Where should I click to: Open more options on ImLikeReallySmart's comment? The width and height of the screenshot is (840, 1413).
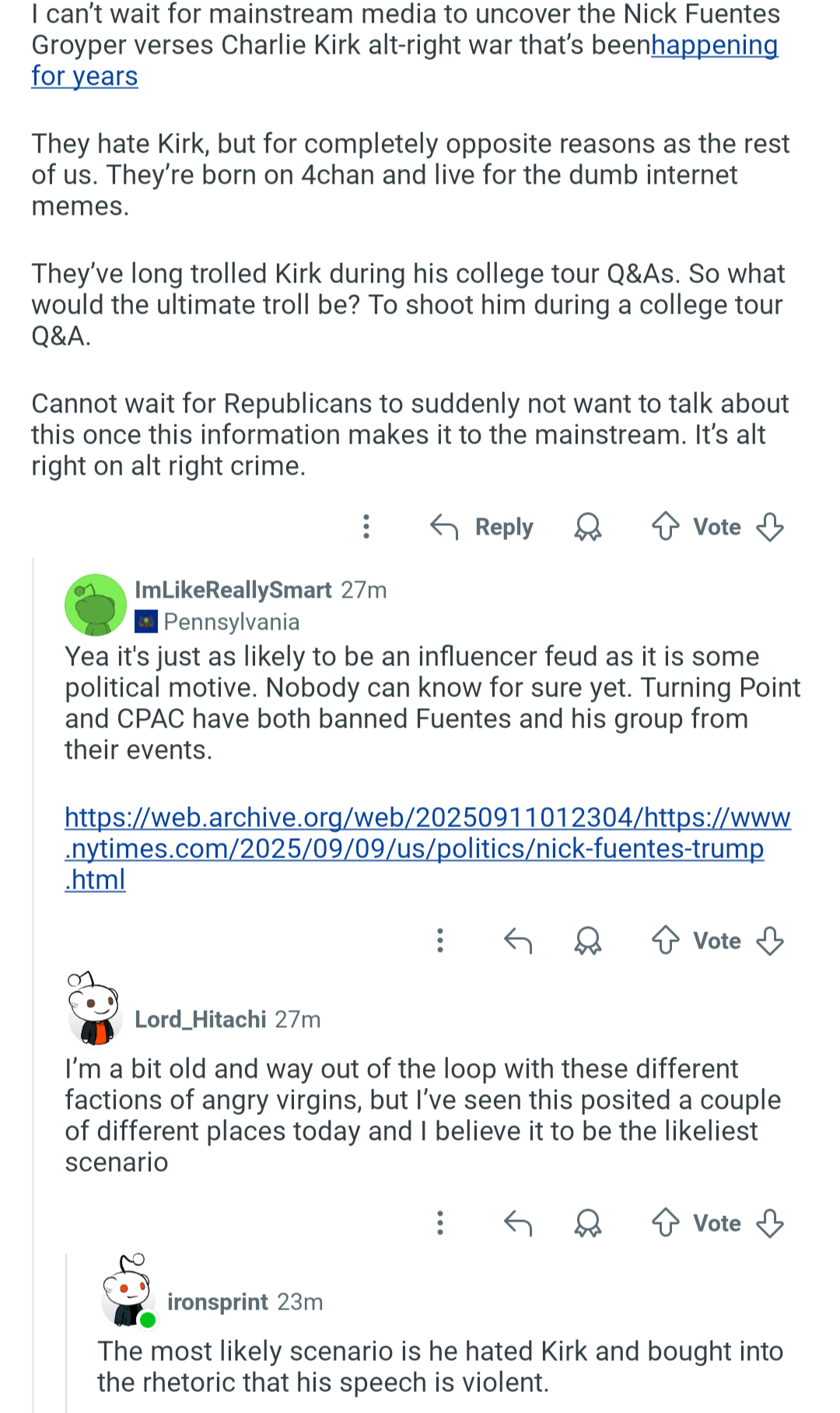440,941
